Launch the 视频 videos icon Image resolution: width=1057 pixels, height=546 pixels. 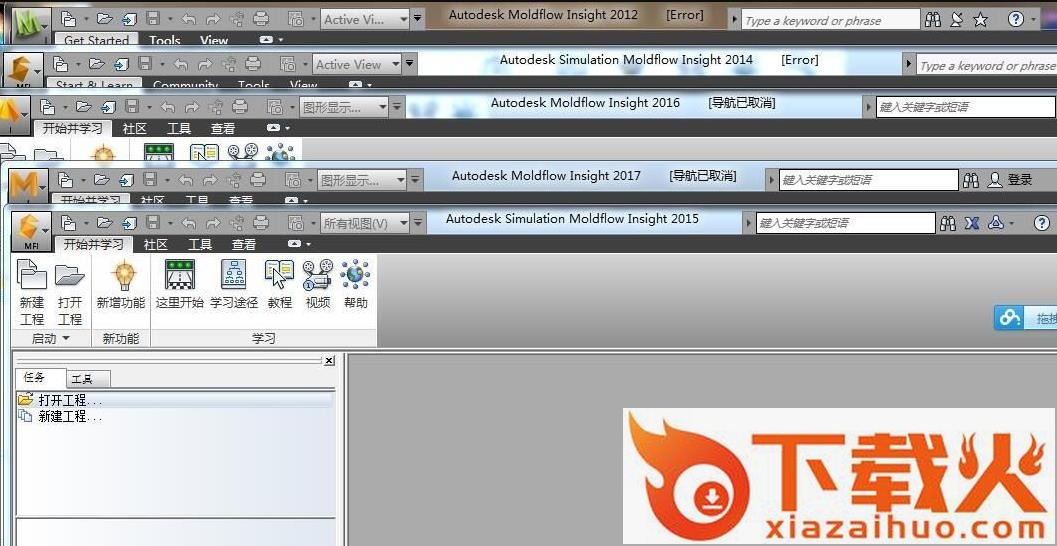(318, 276)
